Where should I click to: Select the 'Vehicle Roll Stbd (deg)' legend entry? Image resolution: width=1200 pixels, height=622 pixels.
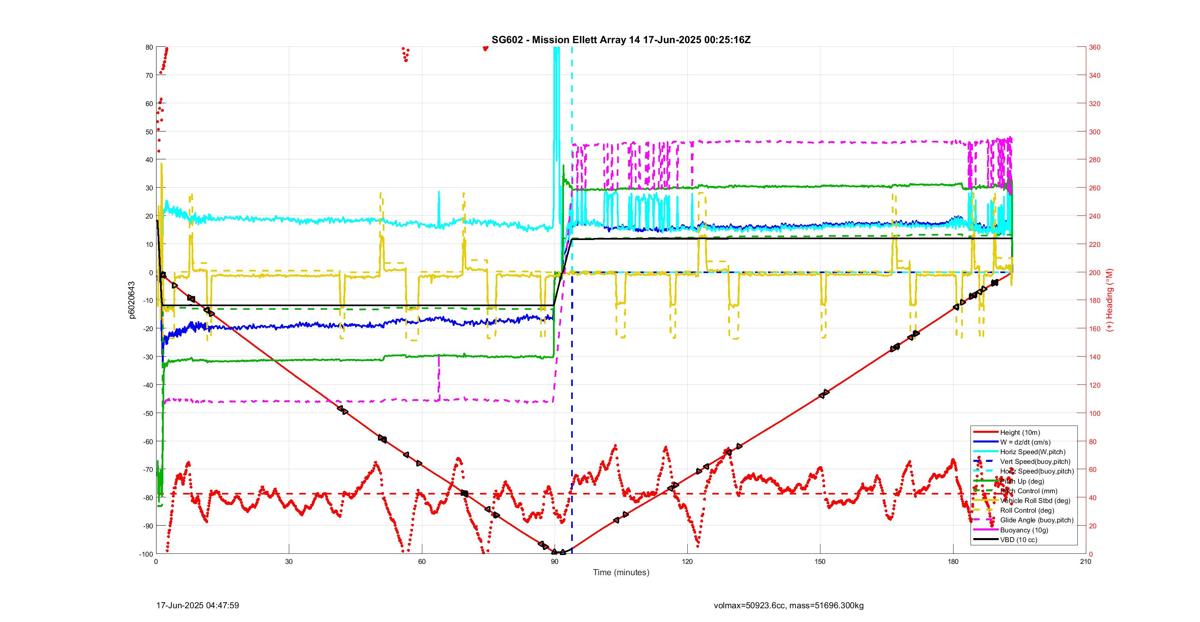point(1035,500)
